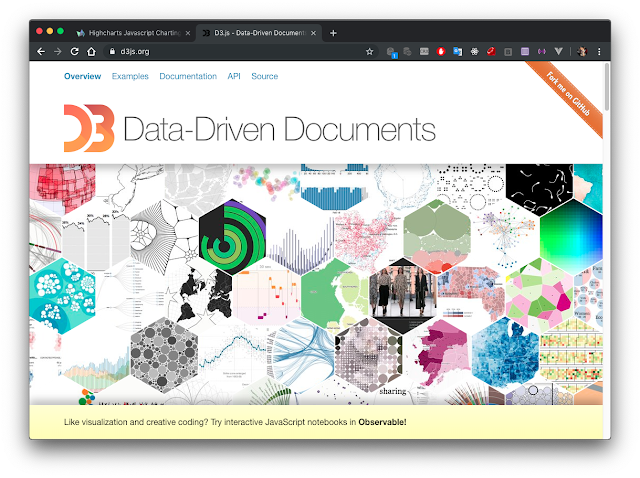640x478 pixels.
Task: Open the network graph hexagon example
Action: [x=505, y=237]
